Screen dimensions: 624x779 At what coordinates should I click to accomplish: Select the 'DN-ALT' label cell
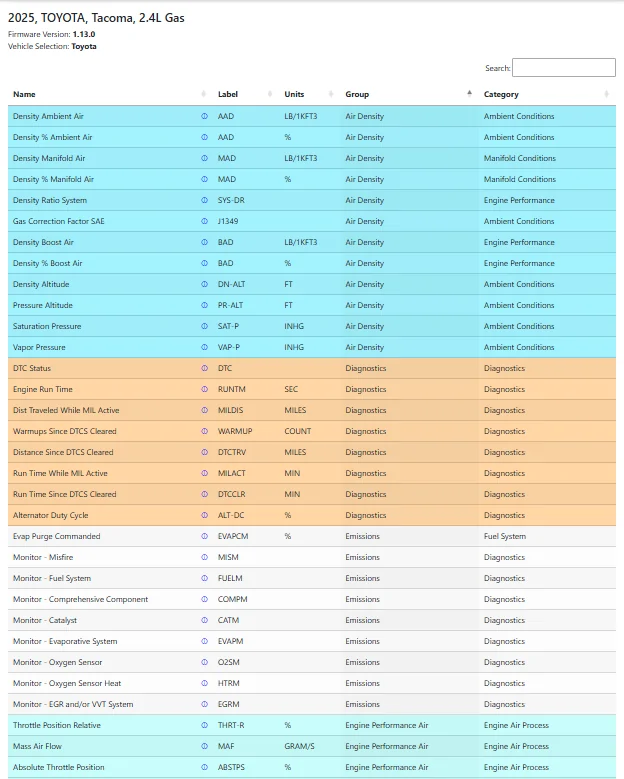click(x=245, y=284)
